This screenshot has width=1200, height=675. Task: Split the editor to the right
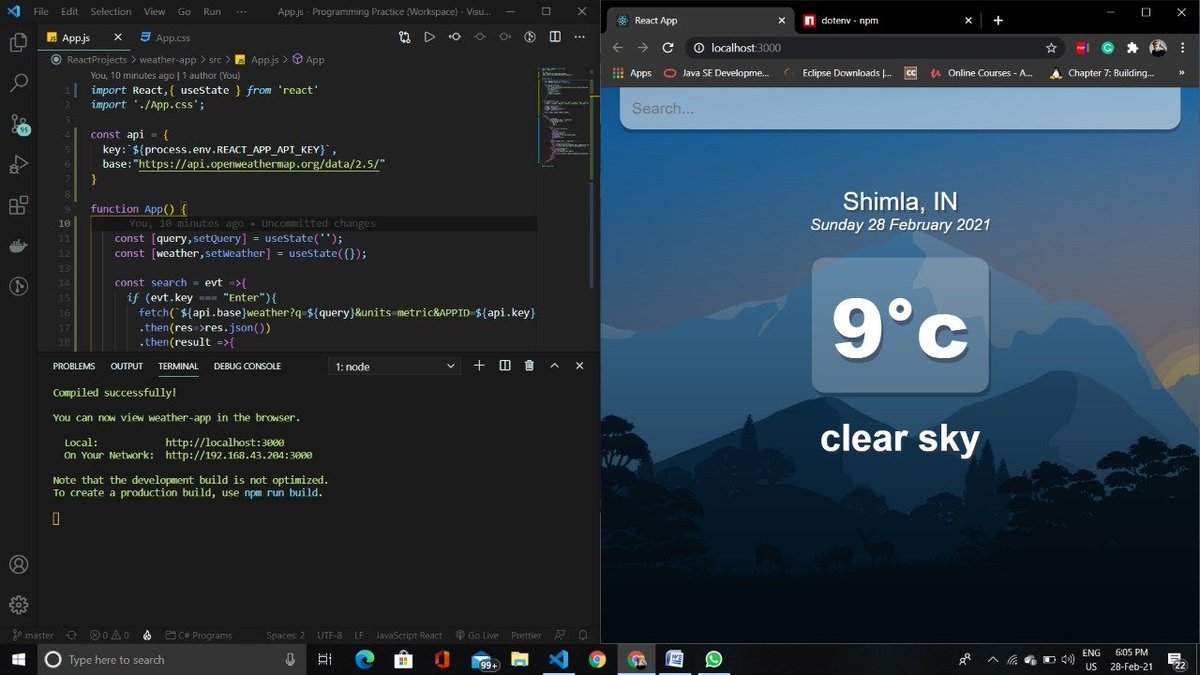[555, 37]
